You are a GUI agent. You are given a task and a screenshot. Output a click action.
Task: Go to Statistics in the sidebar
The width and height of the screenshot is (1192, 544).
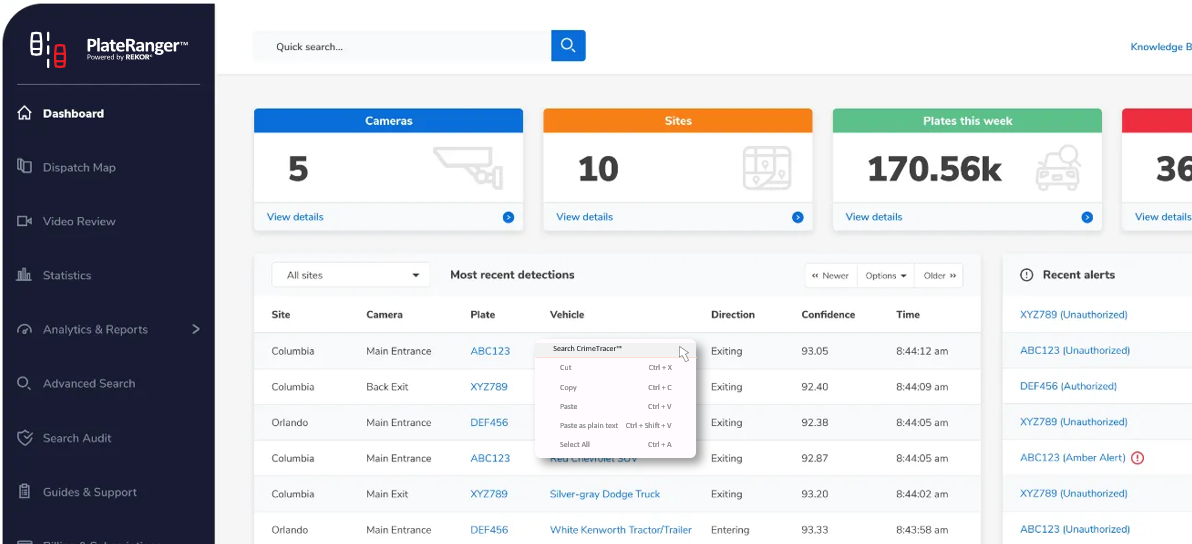[67, 276]
